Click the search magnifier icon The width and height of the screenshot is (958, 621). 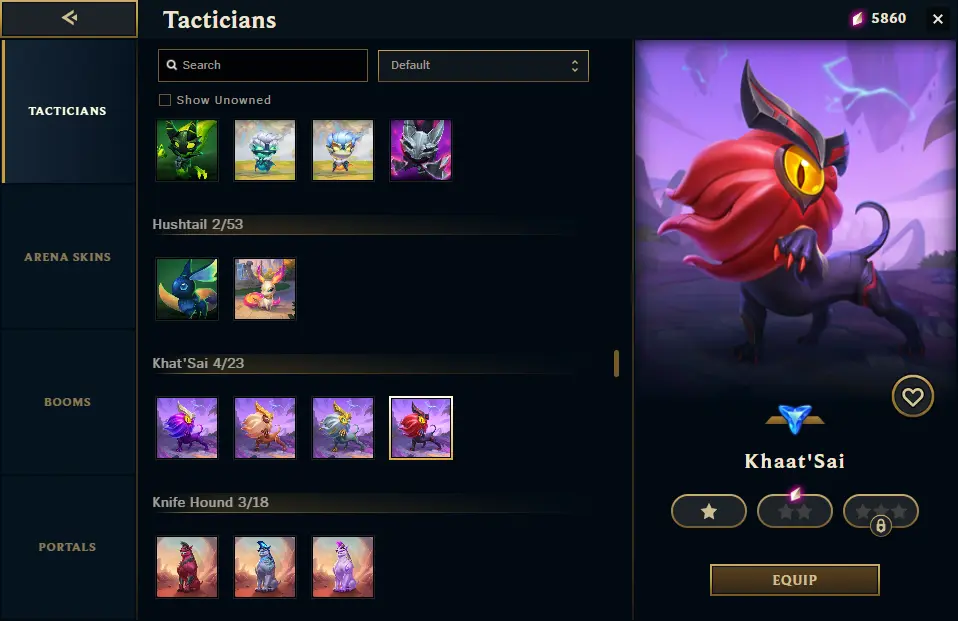click(x=172, y=65)
